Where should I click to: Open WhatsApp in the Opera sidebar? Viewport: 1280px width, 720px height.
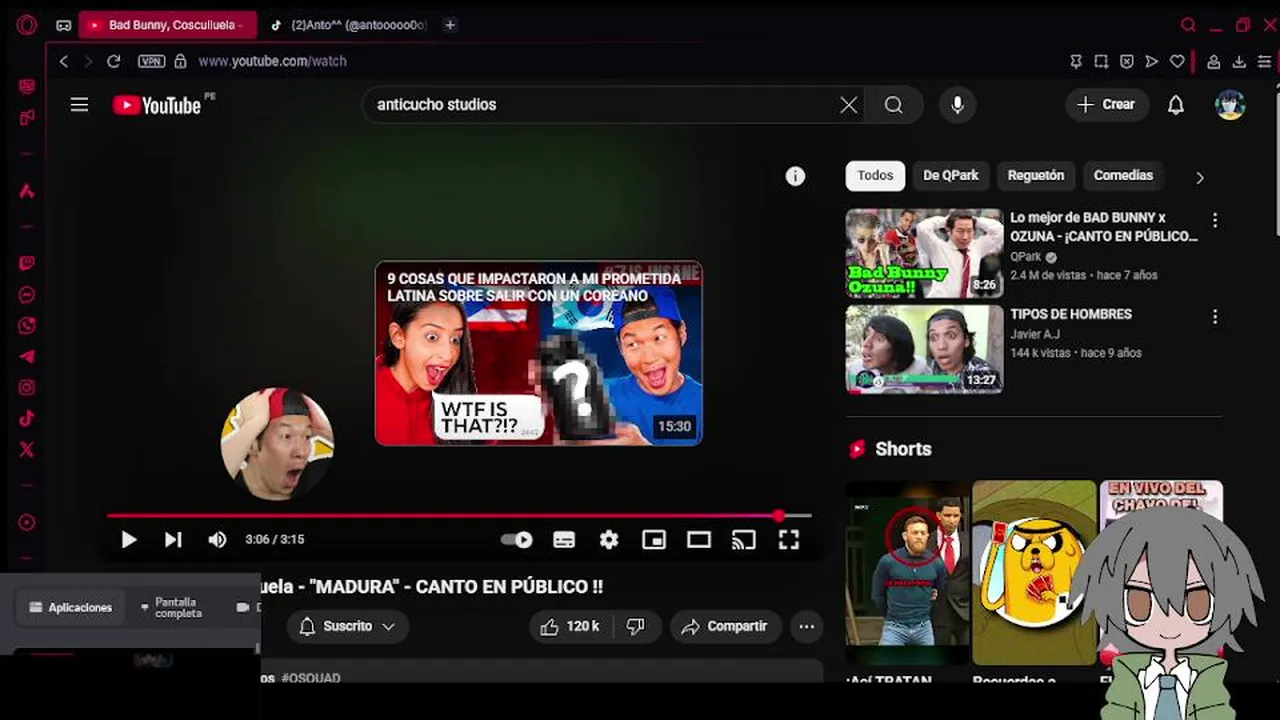(x=27, y=326)
